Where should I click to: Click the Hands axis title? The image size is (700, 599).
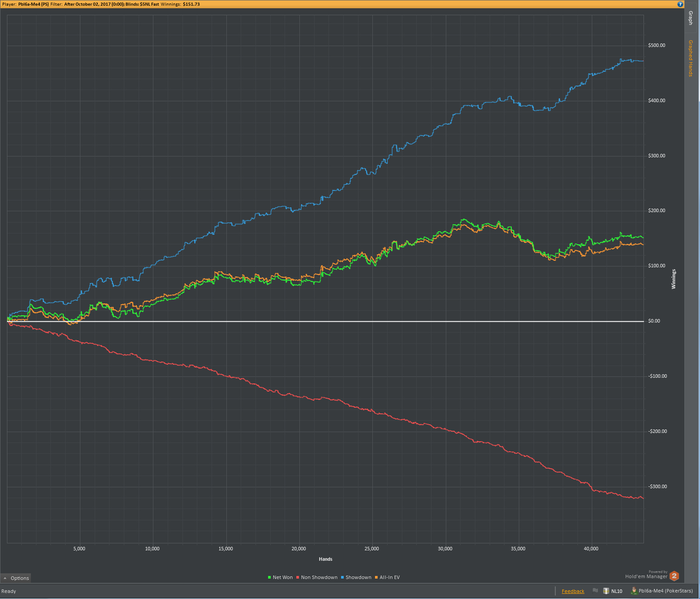(325, 559)
